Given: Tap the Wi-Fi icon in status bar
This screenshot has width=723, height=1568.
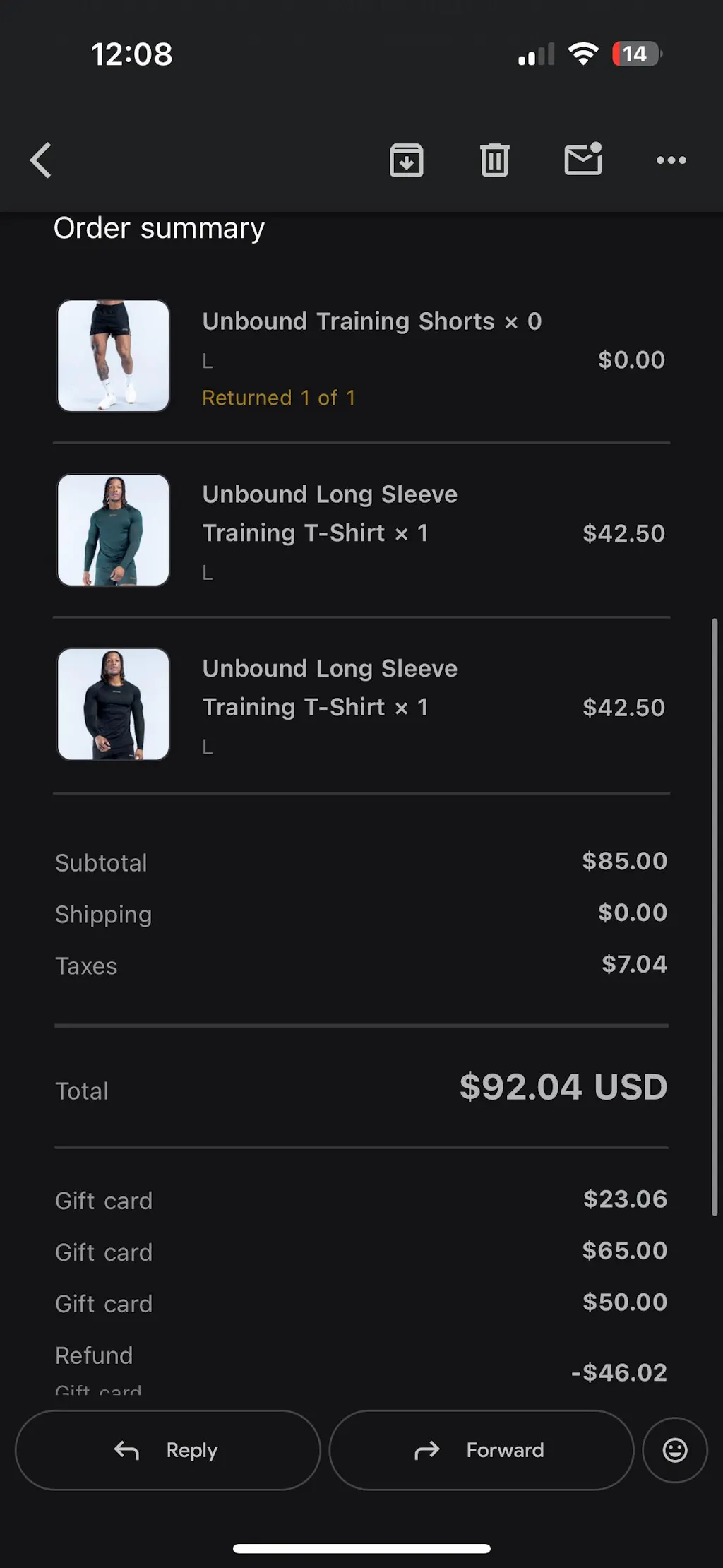Looking at the screenshot, I should (583, 54).
